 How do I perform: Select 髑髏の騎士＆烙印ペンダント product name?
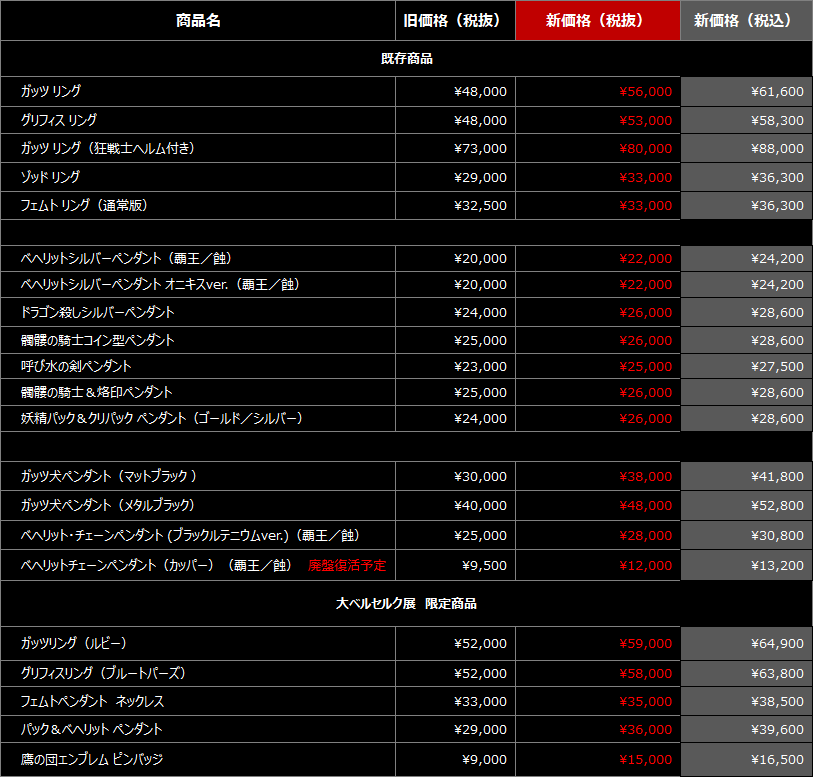click(96, 392)
